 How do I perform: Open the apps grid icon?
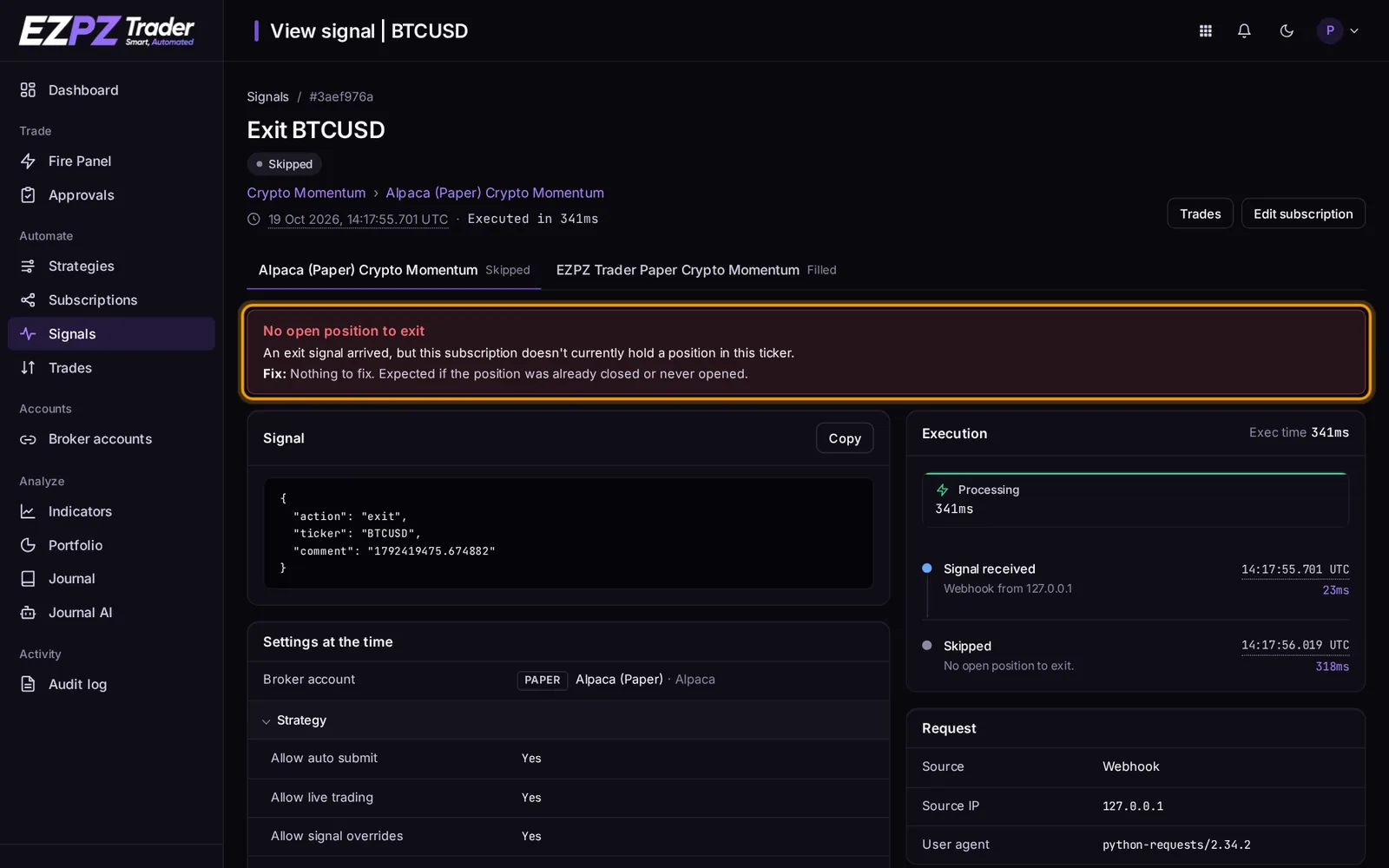tap(1205, 31)
